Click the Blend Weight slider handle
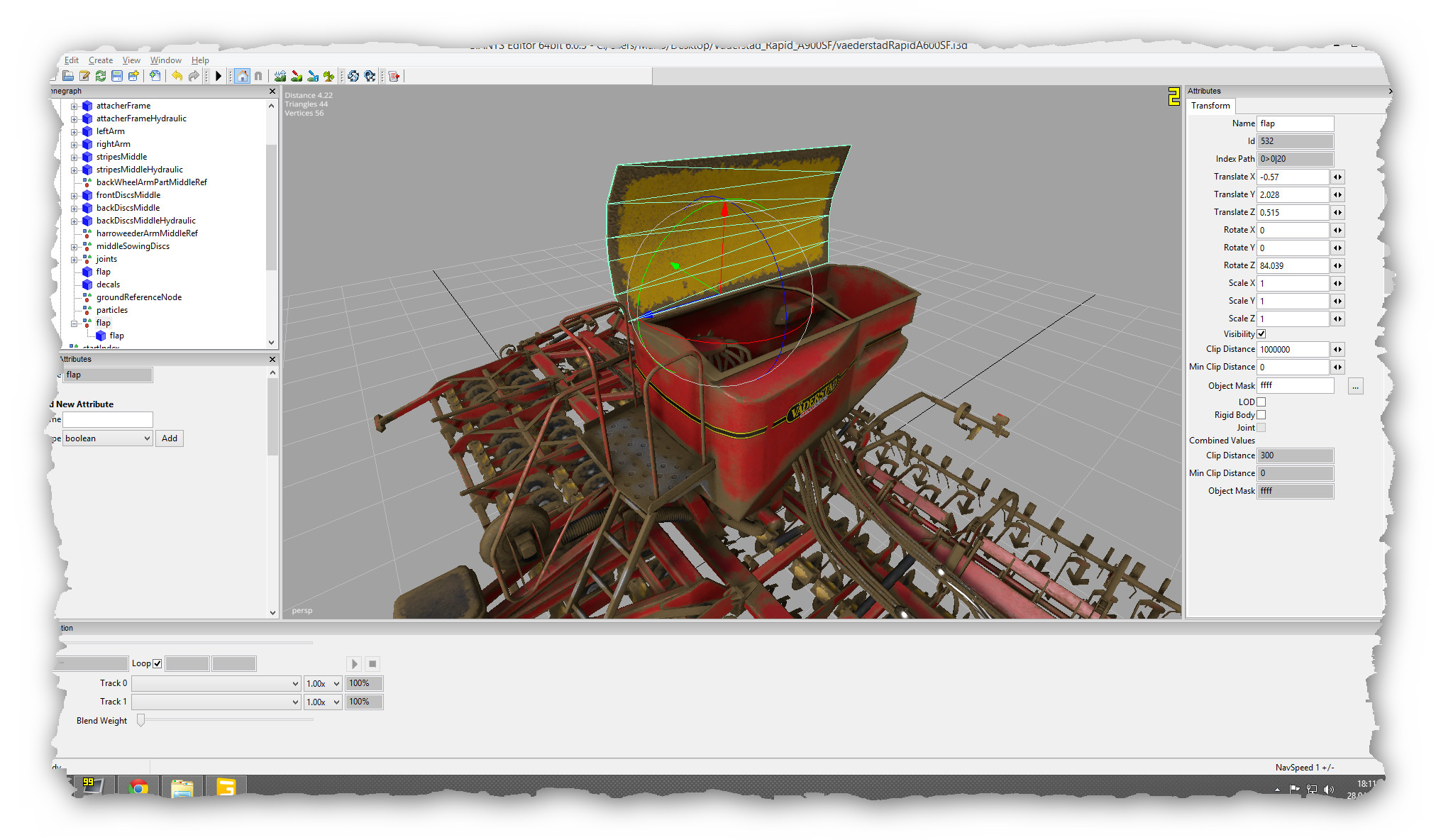The image size is (1436, 840). [141, 721]
